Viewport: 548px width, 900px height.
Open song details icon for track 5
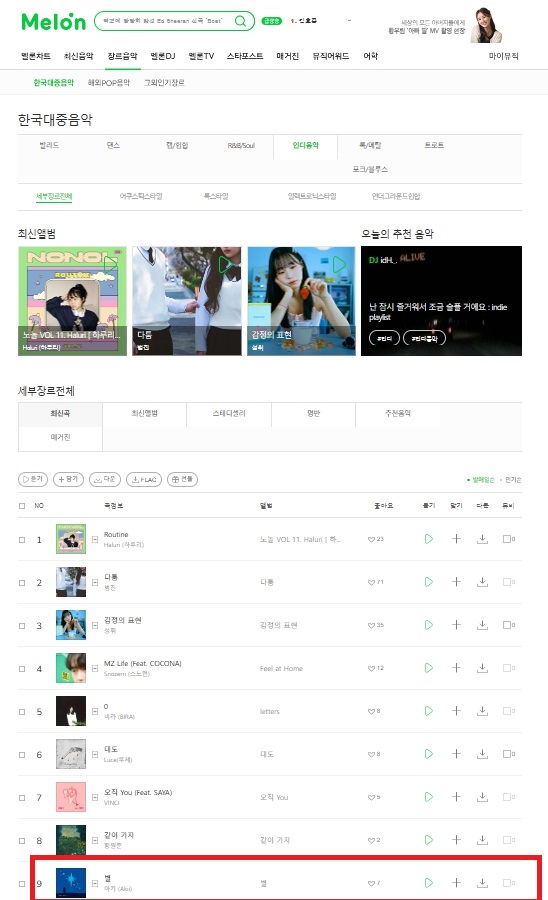point(95,711)
